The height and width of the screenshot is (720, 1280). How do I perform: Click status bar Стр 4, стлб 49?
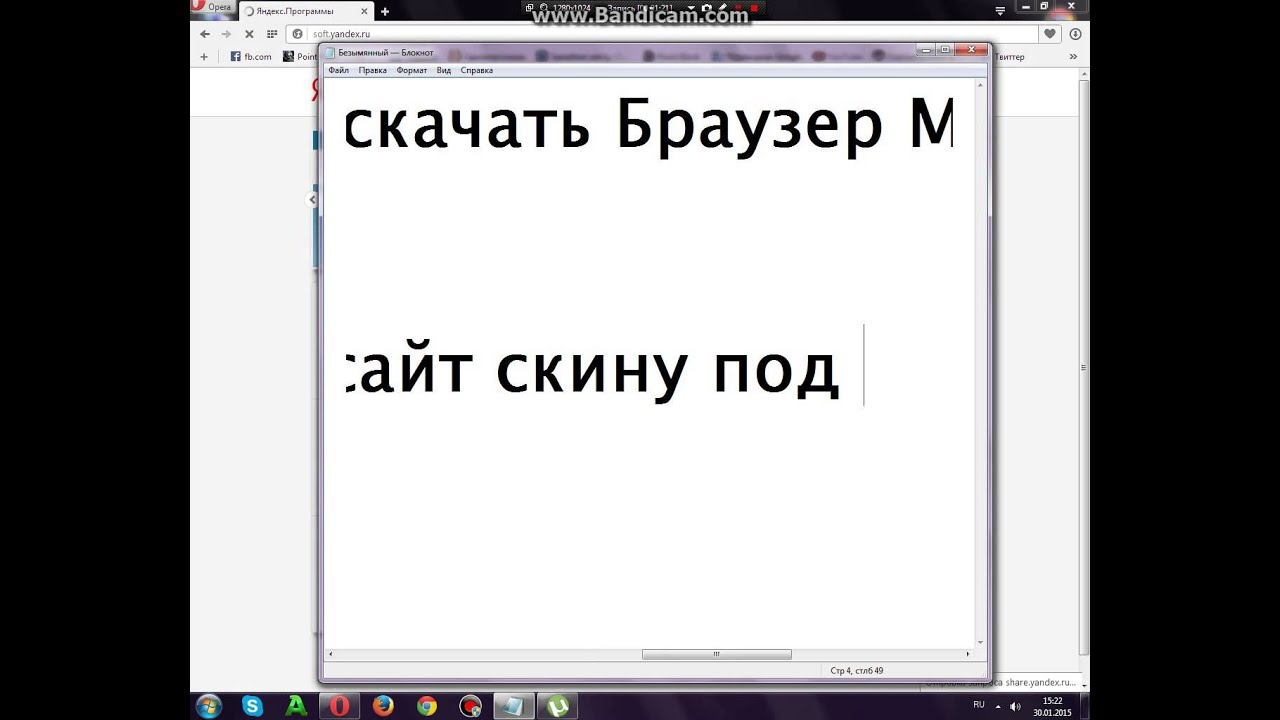[x=857, y=671]
